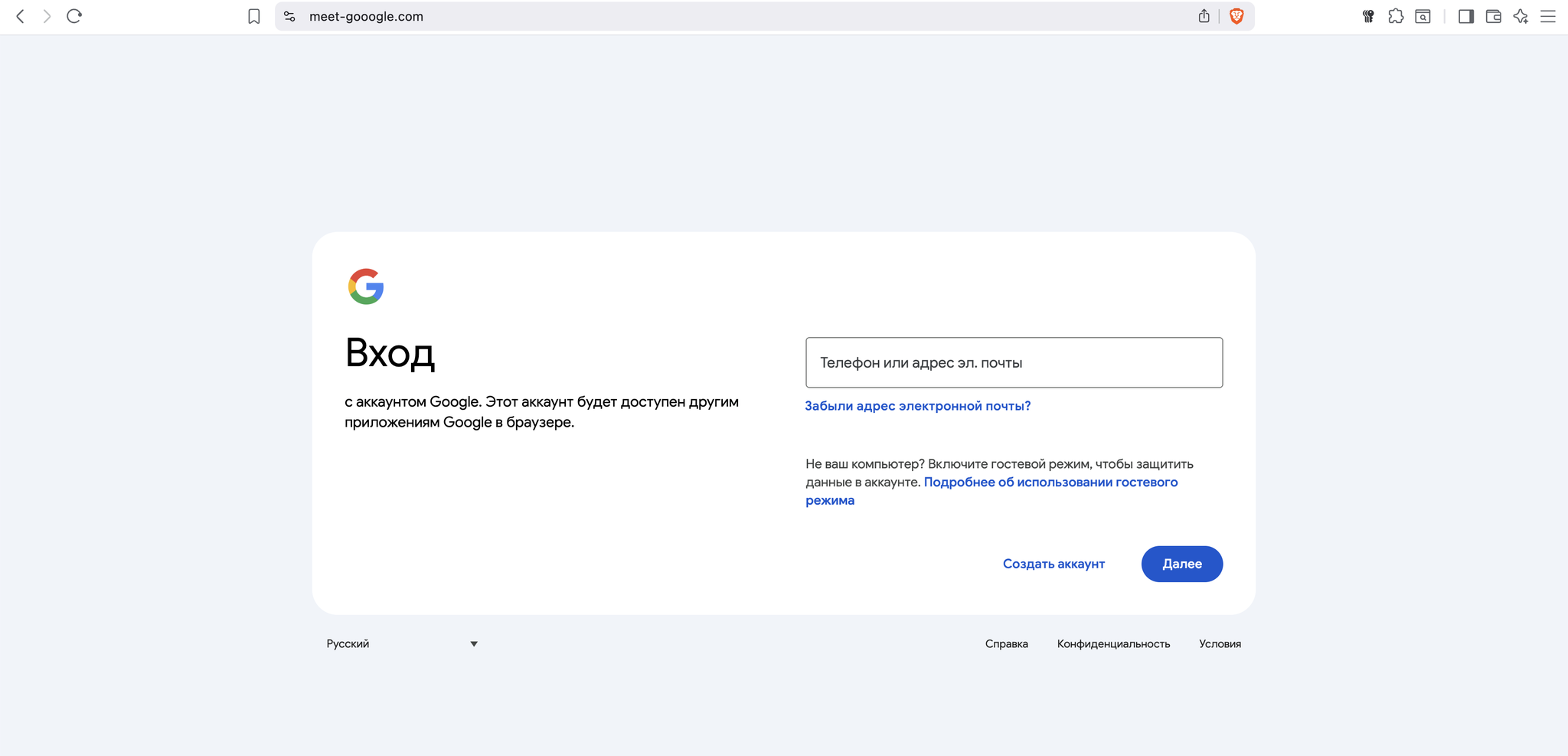Click the Brave Shields lion icon
This screenshot has width=1568, height=756.
click(x=1236, y=16)
